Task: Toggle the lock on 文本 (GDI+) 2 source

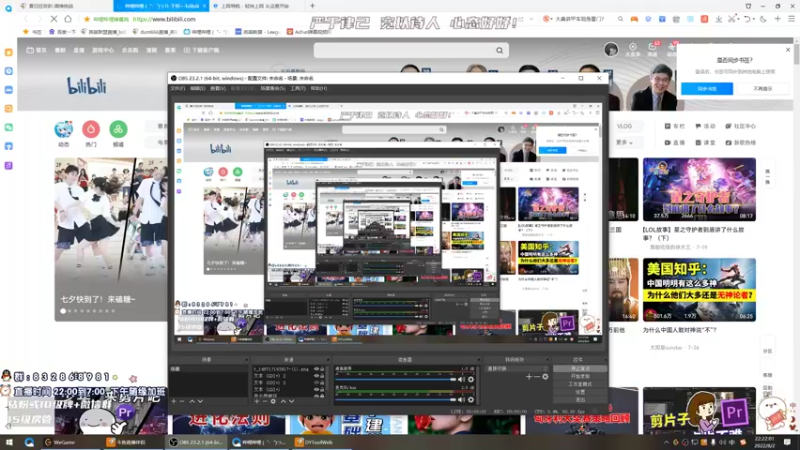Action: (x=322, y=376)
